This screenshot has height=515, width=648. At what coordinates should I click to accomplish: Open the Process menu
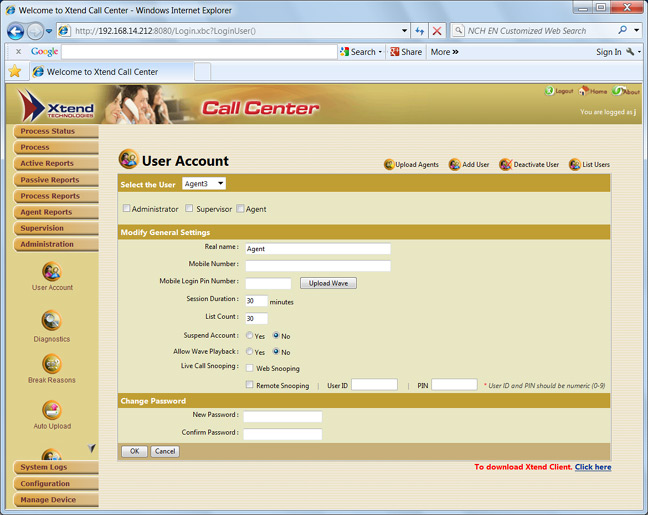click(x=56, y=148)
